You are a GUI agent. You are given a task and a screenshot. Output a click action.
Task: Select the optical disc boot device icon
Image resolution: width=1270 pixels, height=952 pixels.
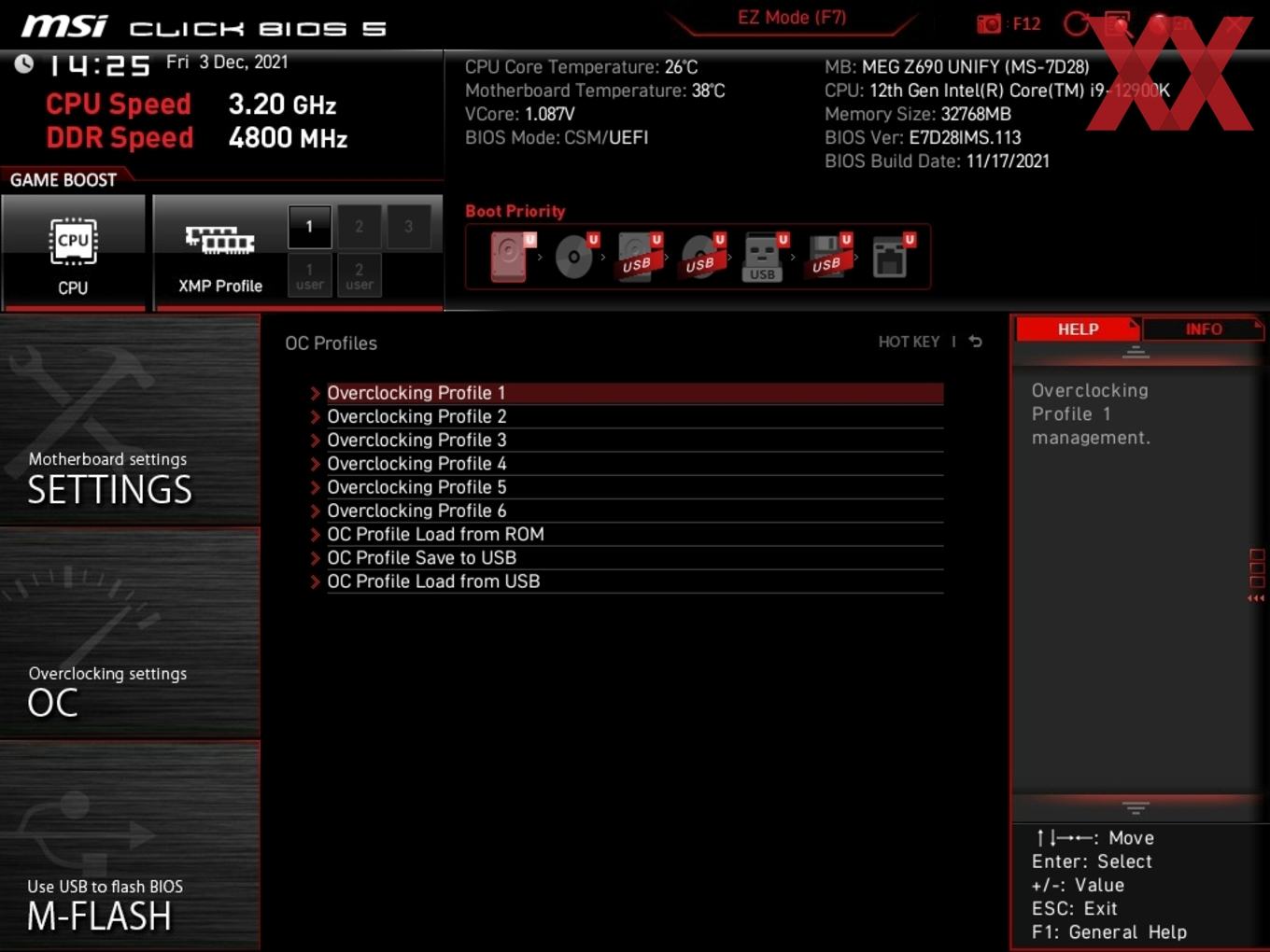click(x=576, y=257)
